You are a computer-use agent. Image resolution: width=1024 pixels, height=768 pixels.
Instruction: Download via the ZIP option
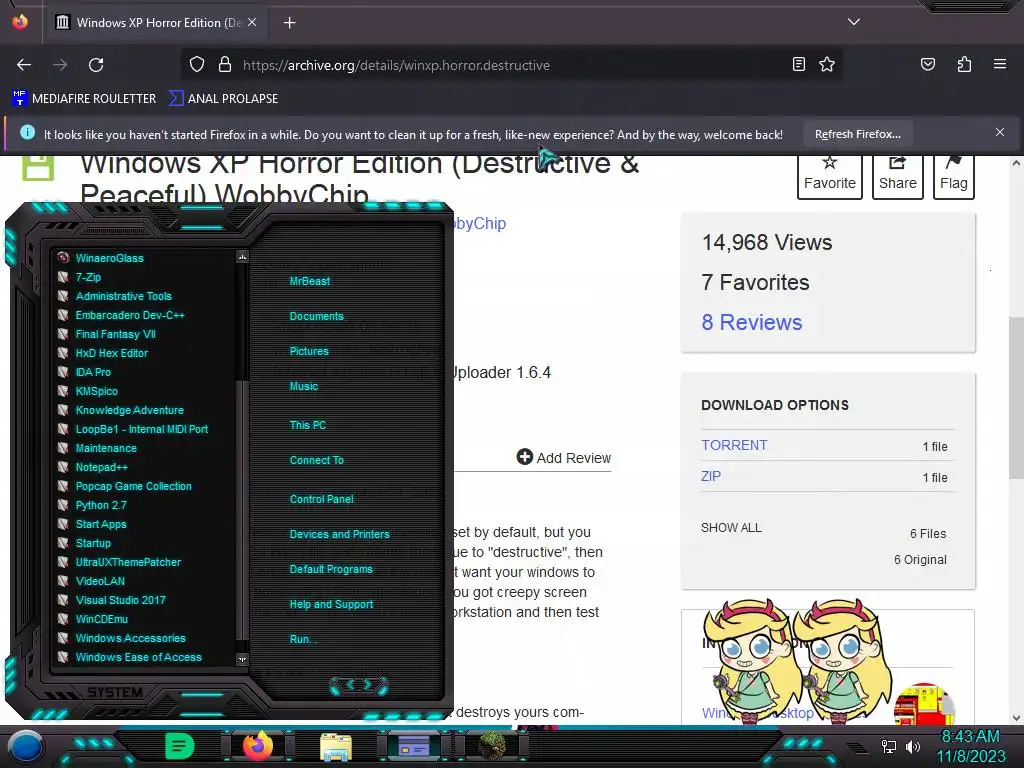pos(711,476)
